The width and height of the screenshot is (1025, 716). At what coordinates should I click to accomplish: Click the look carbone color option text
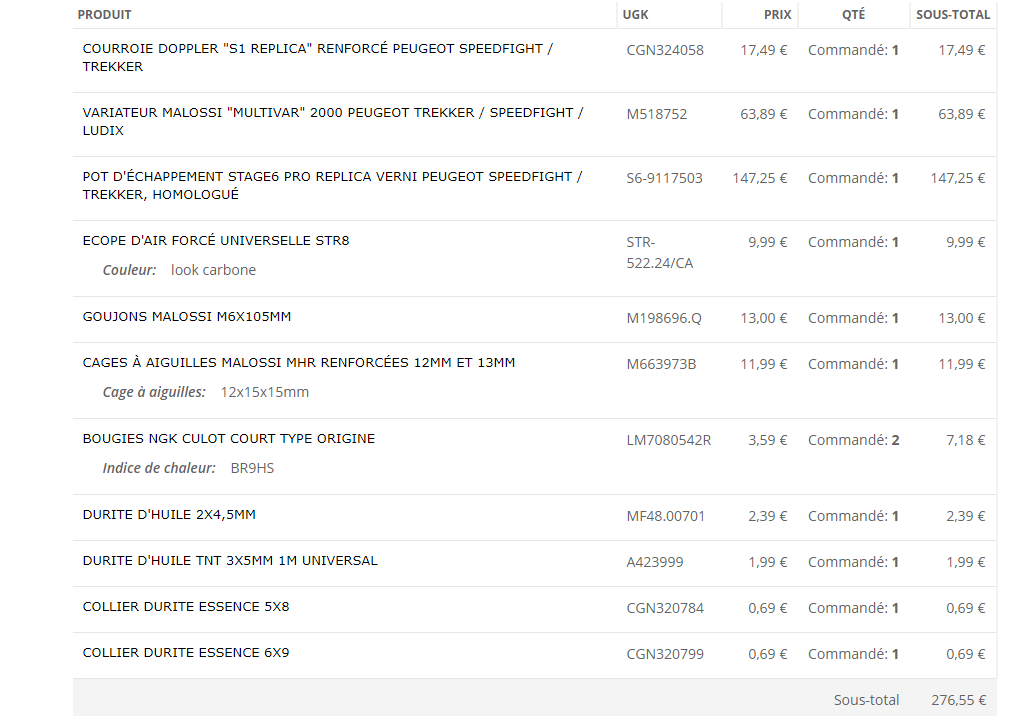click(x=213, y=270)
